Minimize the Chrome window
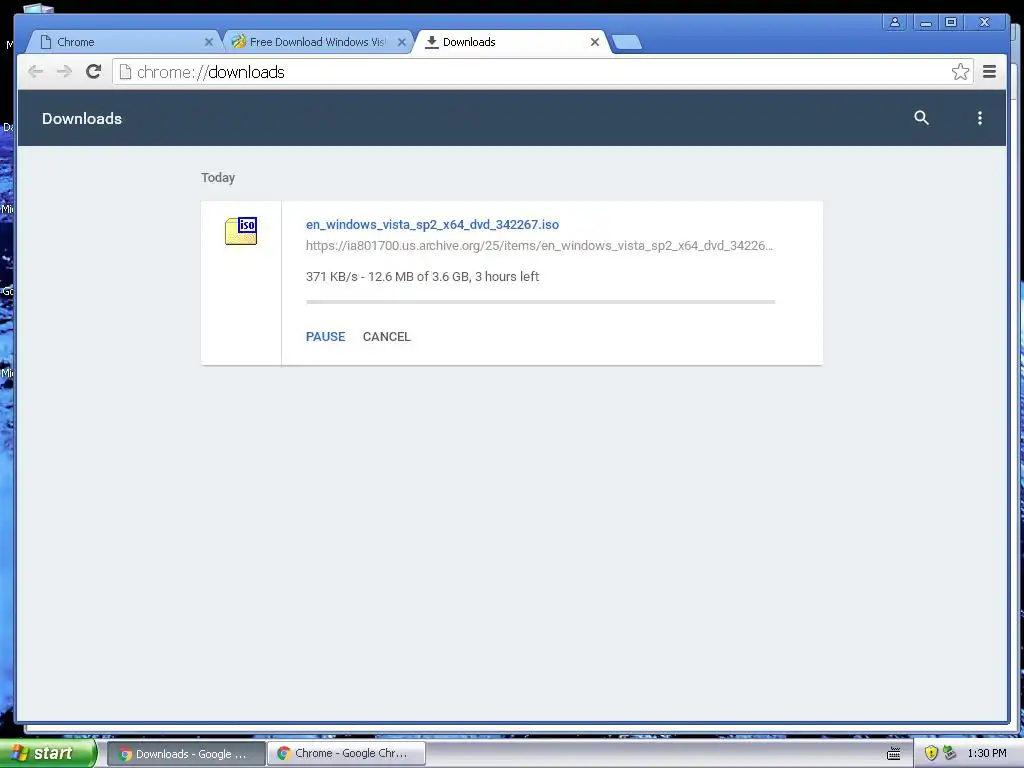This screenshot has width=1024, height=768. click(x=925, y=22)
